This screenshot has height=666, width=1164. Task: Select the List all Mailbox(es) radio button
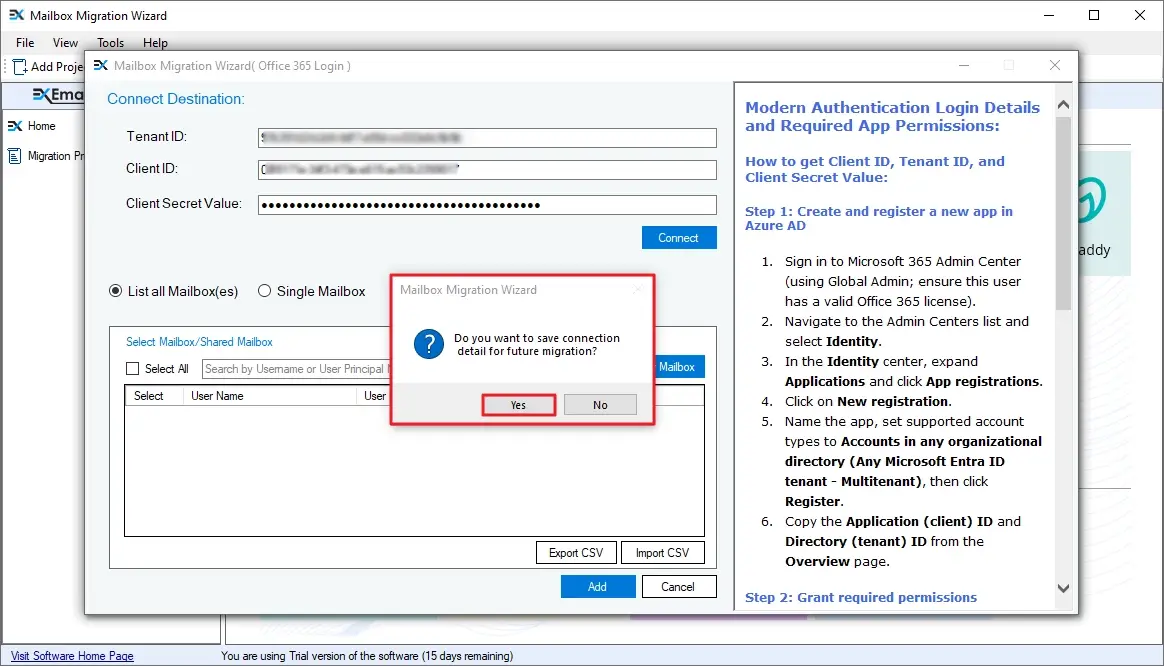tap(115, 291)
